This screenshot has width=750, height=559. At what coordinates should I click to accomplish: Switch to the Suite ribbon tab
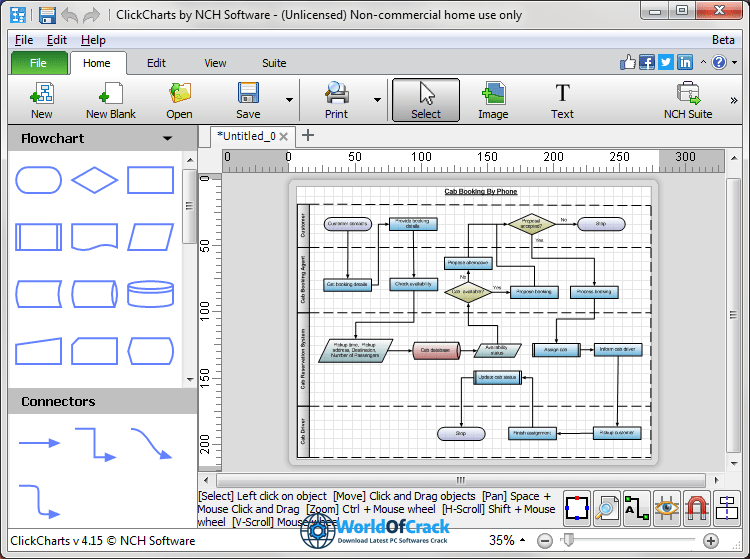[274, 63]
